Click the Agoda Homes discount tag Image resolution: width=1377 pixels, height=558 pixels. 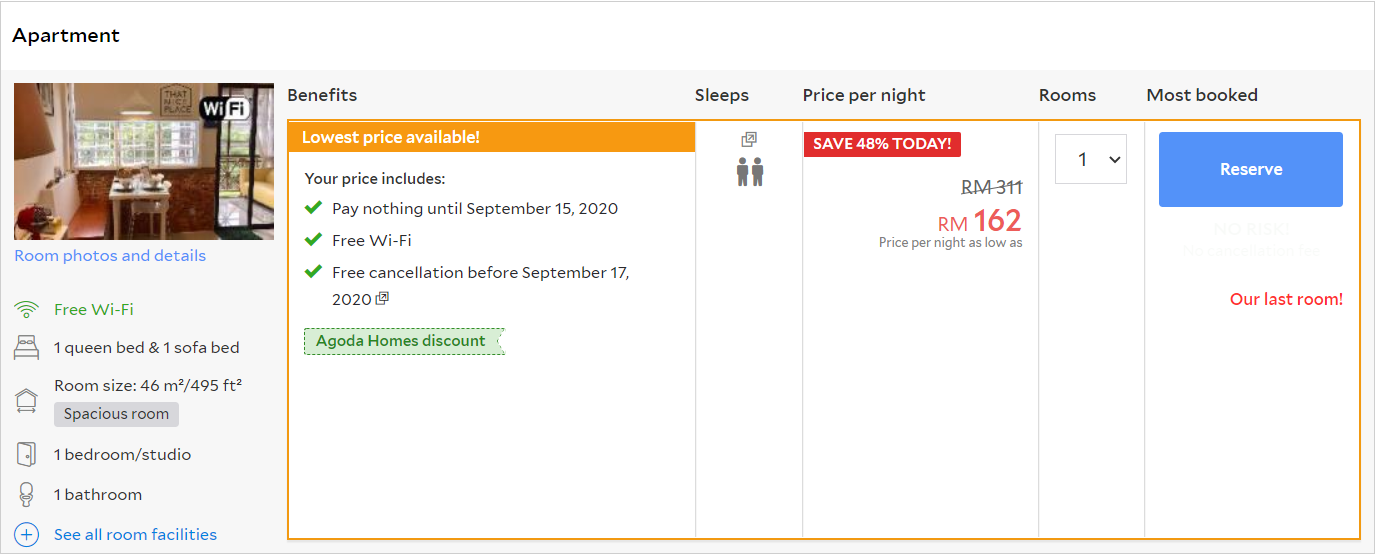pos(403,341)
